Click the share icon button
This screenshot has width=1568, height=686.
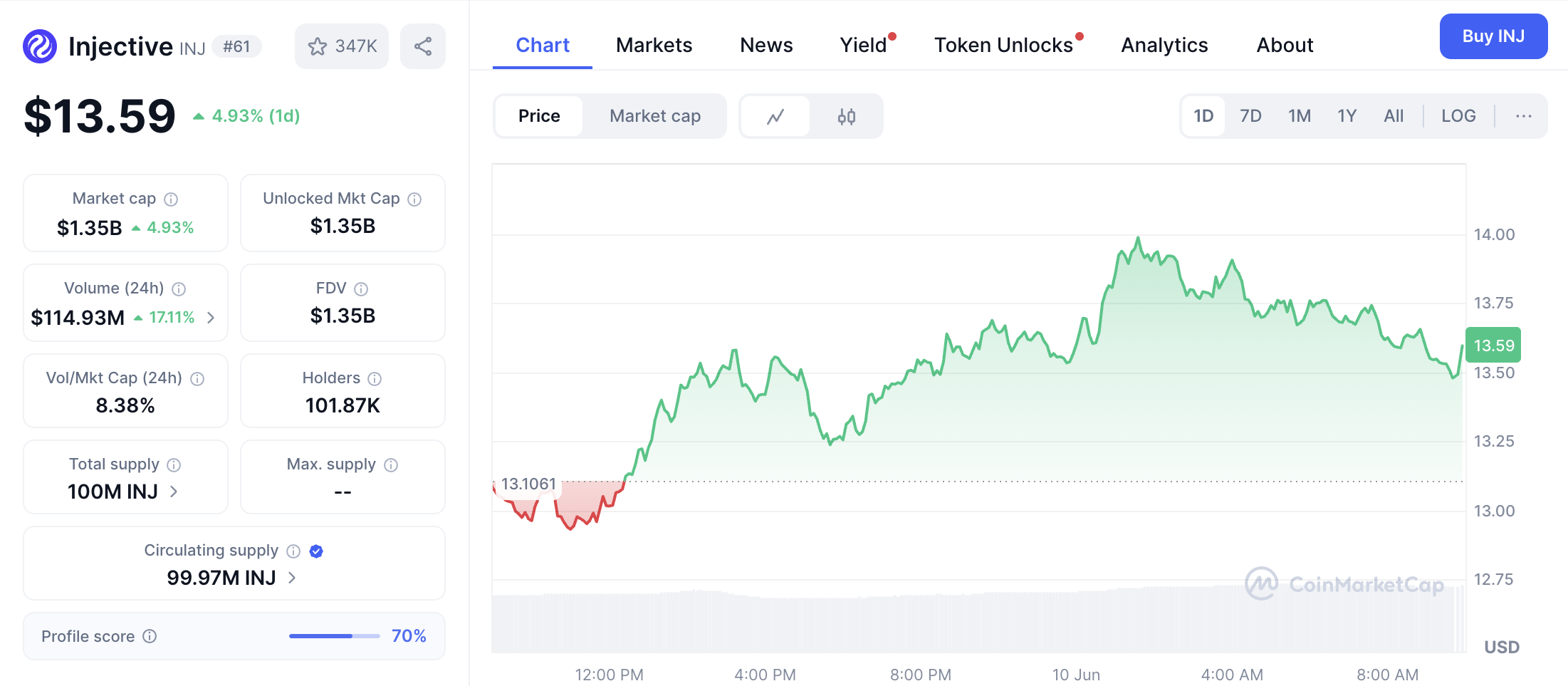[x=423, y=46]
